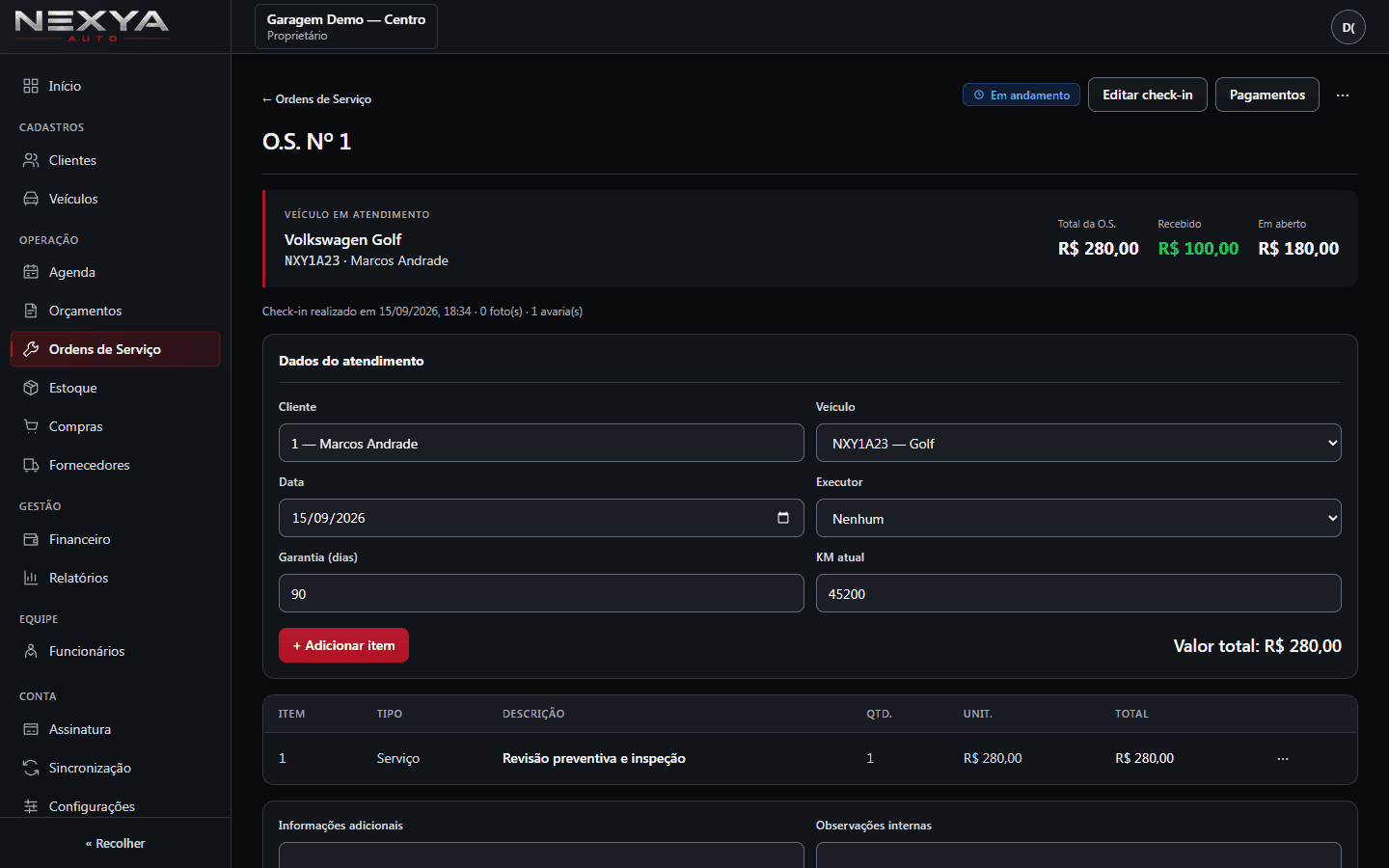Open Assinatura settings
This screenshot has width=1389, height=868.
(x=116, y=729)
